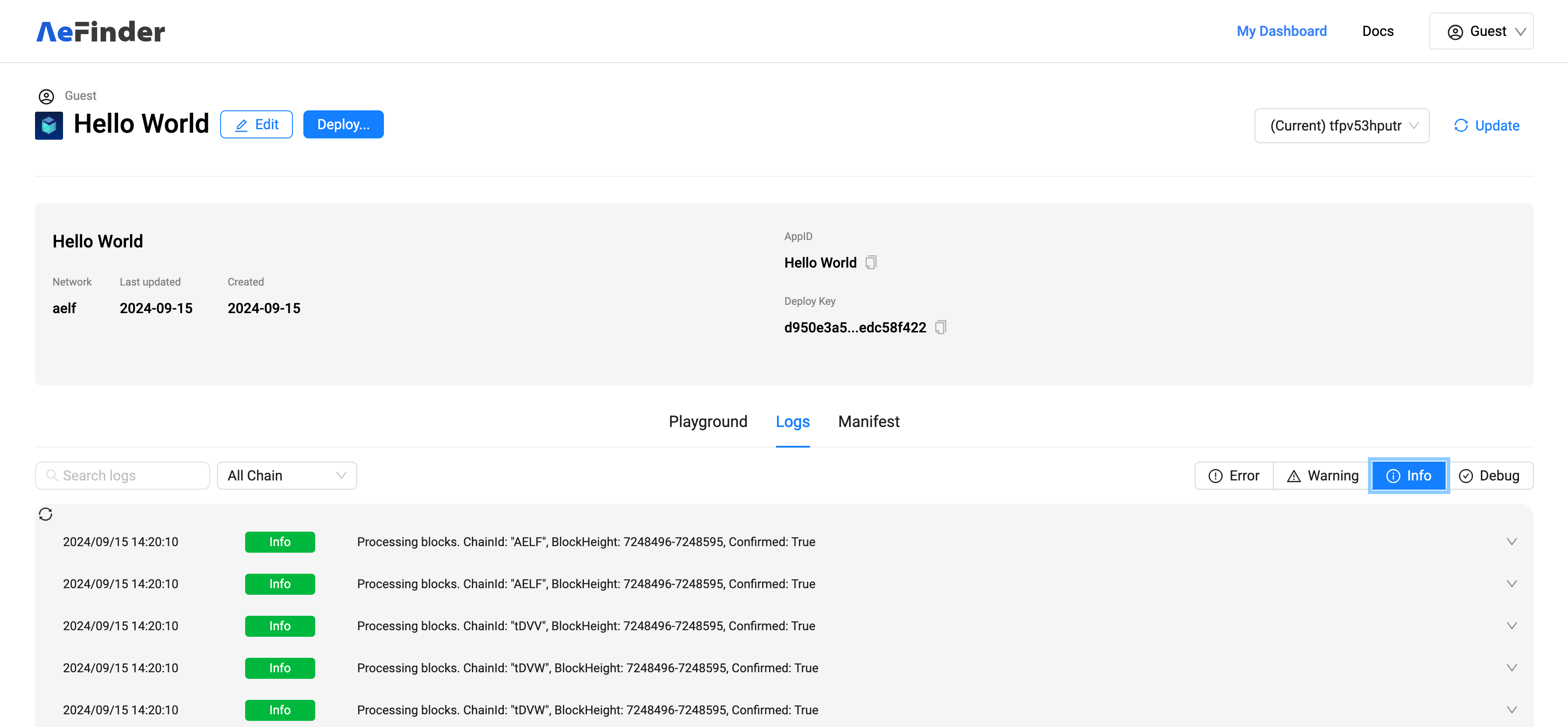Click the AeFinder logo

(100, 32)
